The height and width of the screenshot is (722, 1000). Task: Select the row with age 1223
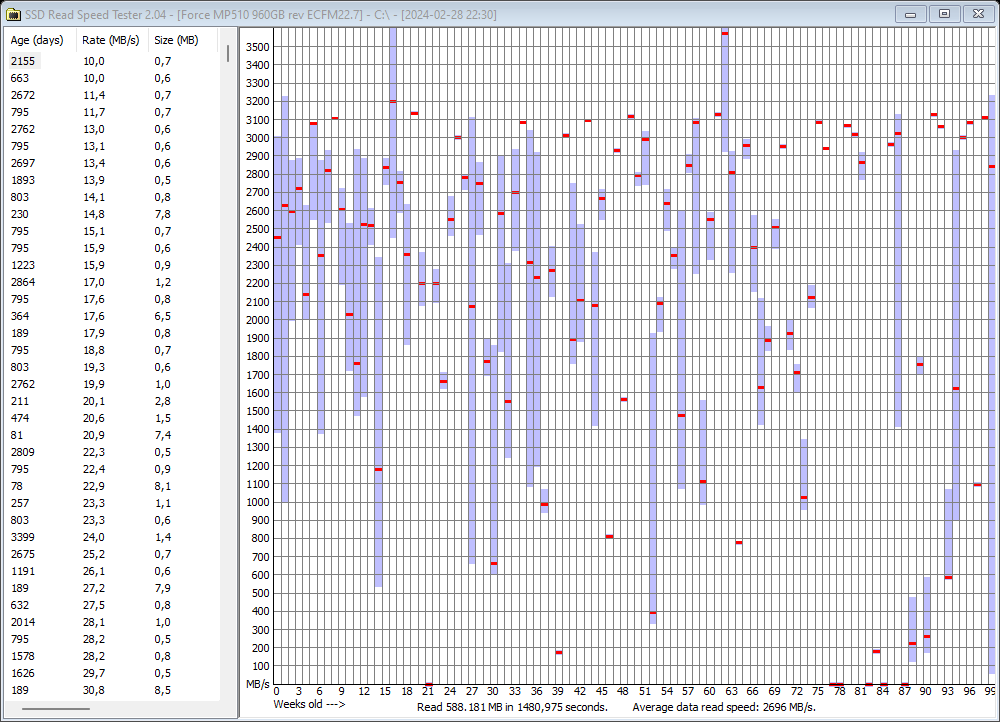pos(112,265)
